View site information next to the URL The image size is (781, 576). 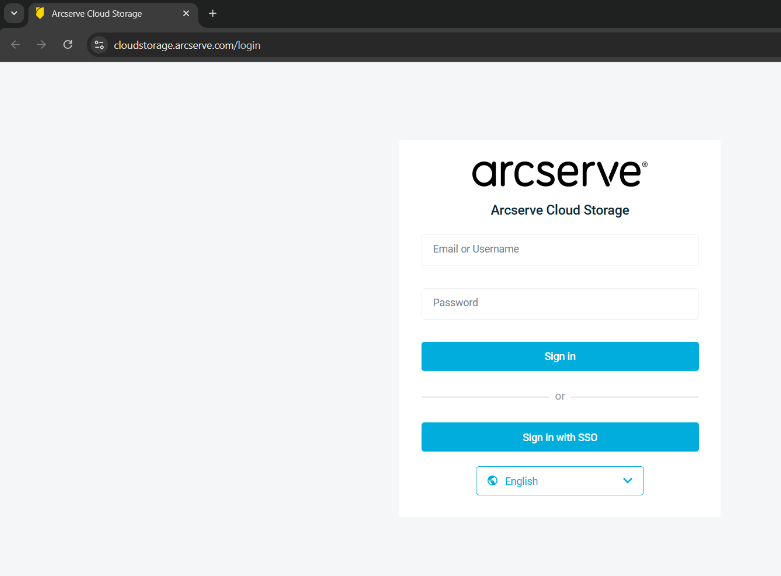99,45
